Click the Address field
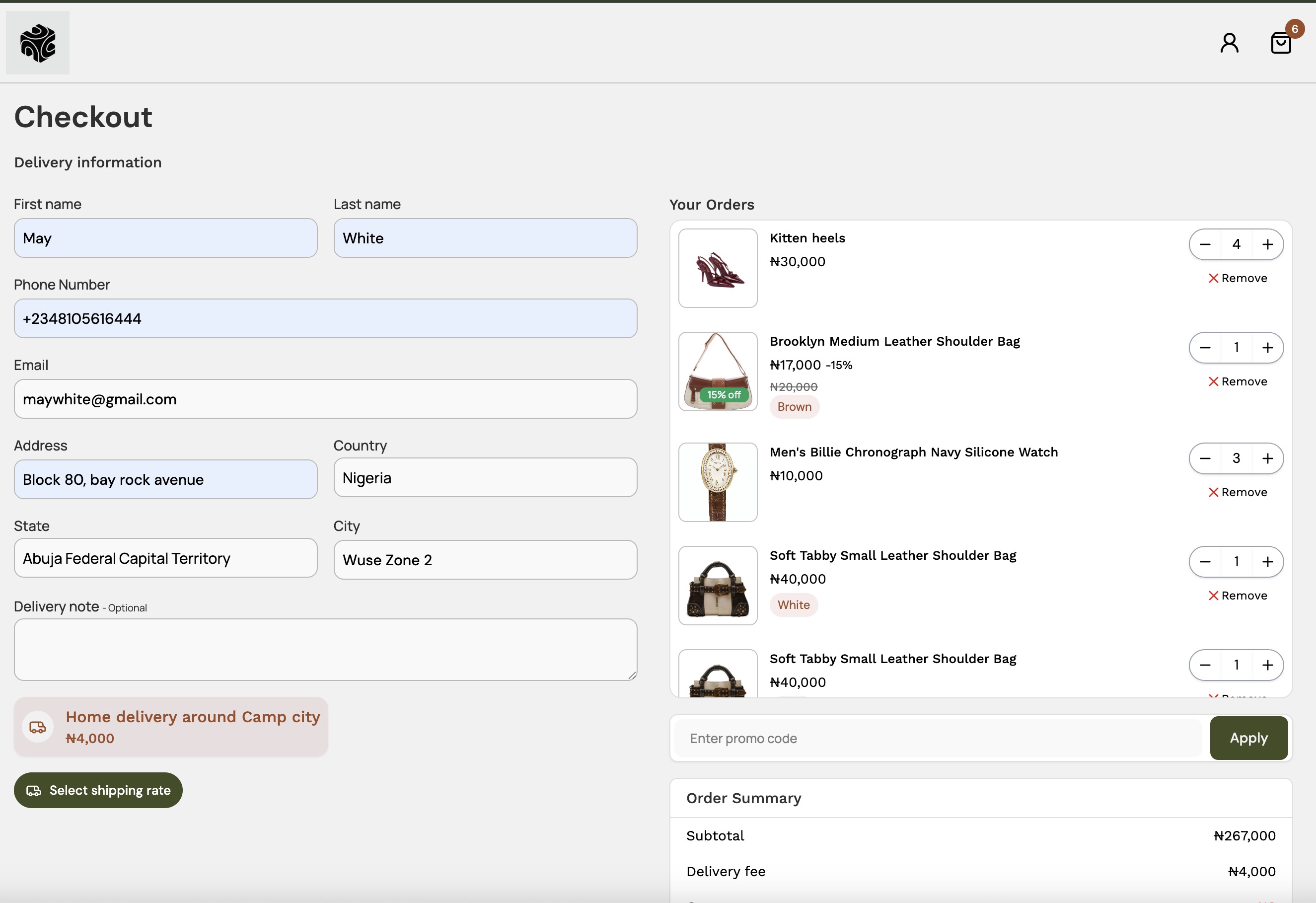1316x903 pixels. point(165,479)
